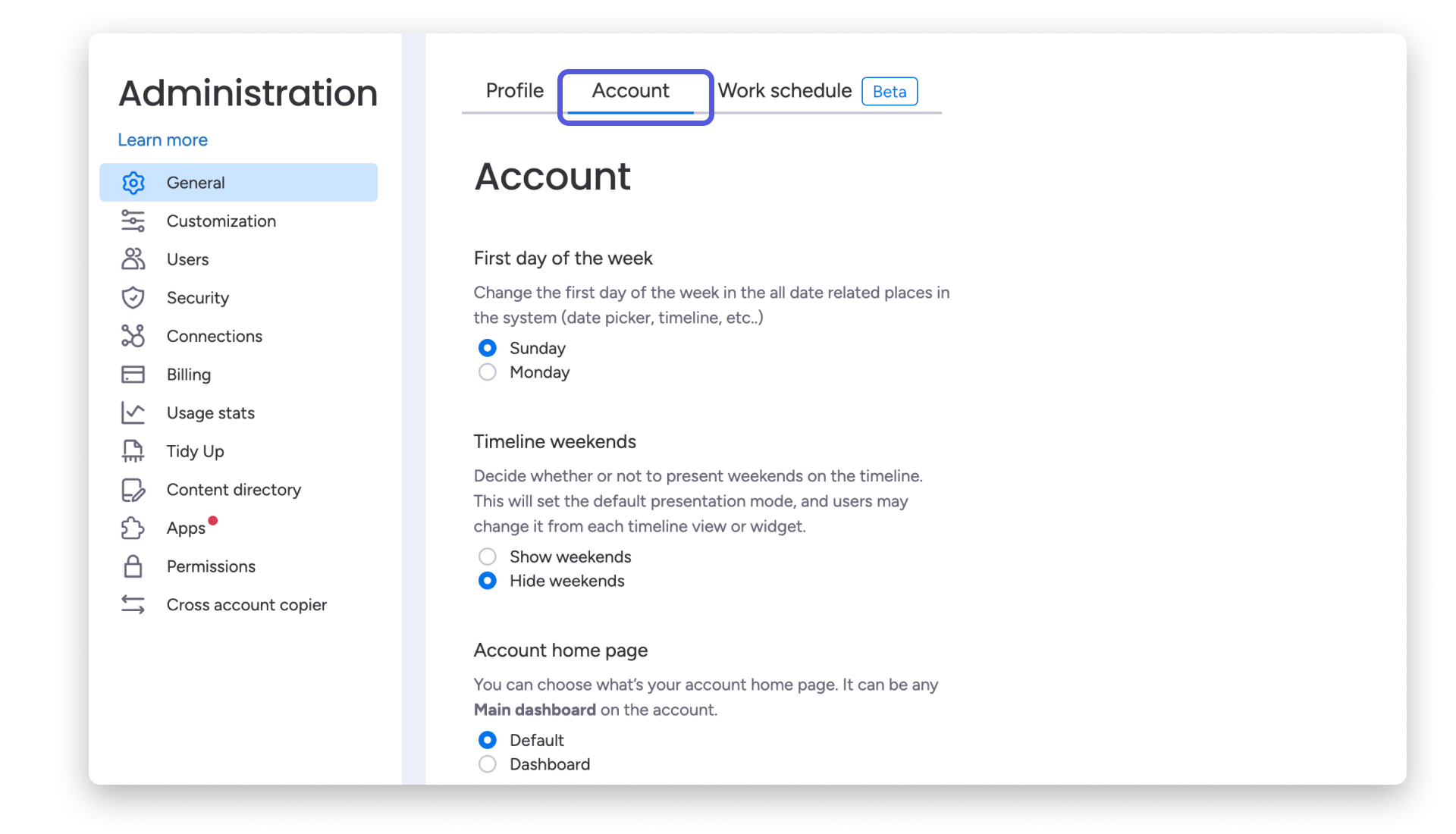Screen dimensions: 1456x834
Task: Select the Hide weekends option
Action: (488, 581)
